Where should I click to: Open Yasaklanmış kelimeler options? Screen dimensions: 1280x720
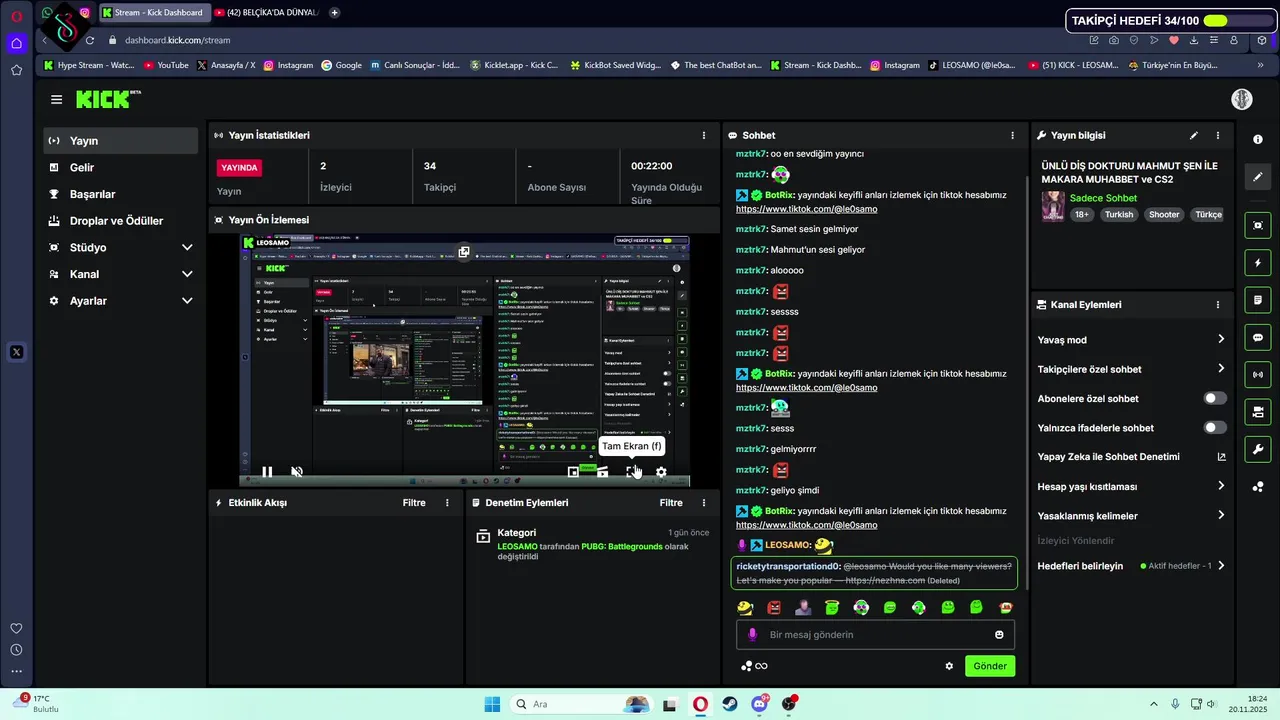pos(1131,516)
